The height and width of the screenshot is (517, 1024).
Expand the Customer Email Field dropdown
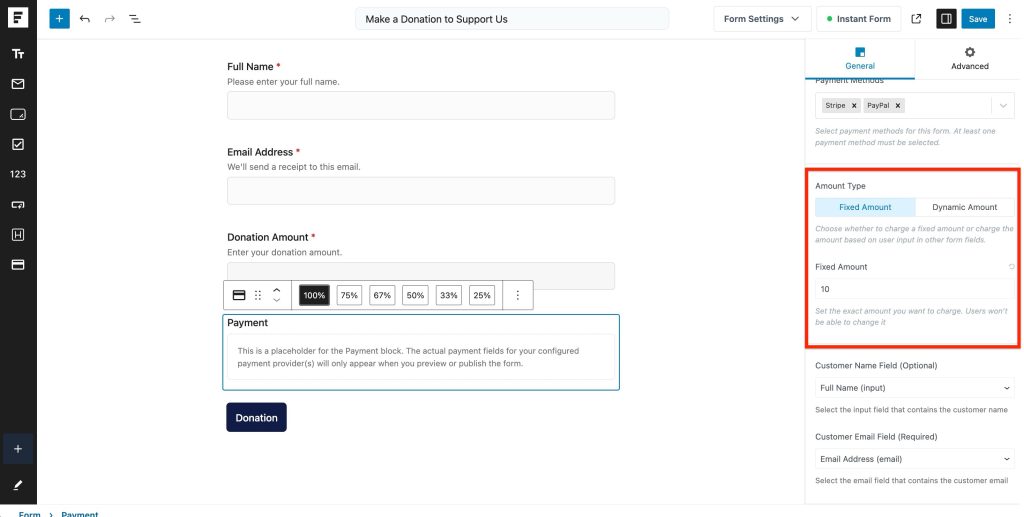[x=914, y=459]
